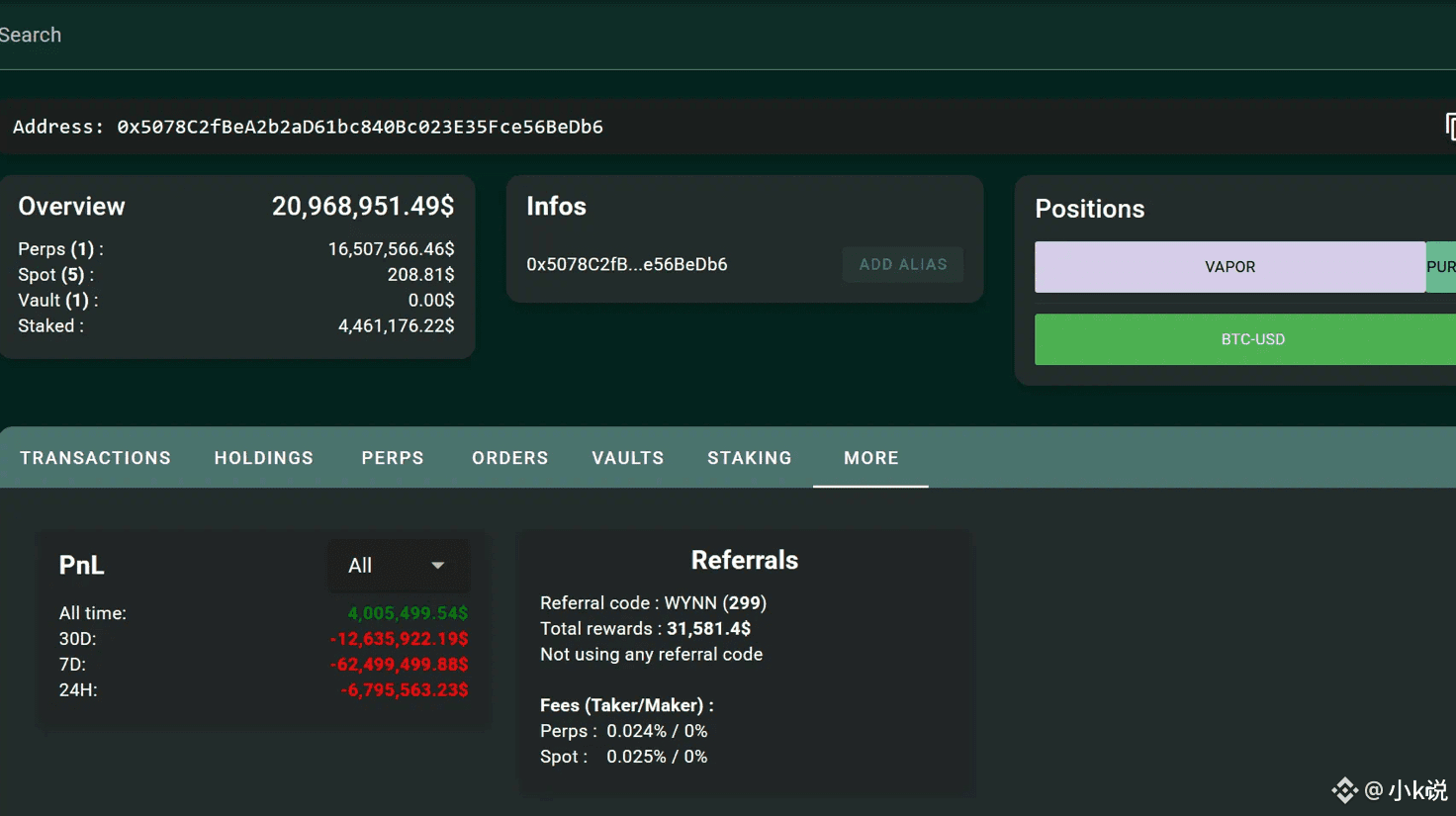This screenshot has height=816, width=1456.
Task: Click the Spot value 208.81$
Action: (421, 274)
